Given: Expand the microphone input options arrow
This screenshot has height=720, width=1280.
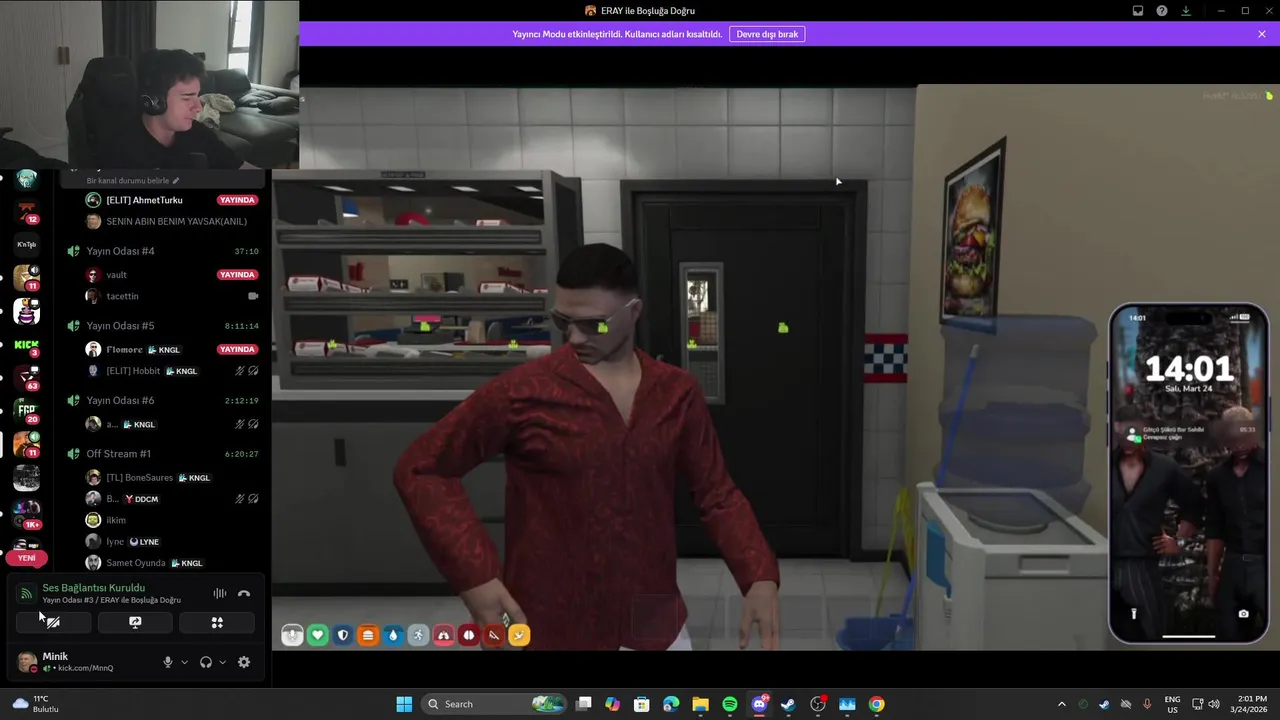Looking at the screenshot, I should tap(184, 662).
